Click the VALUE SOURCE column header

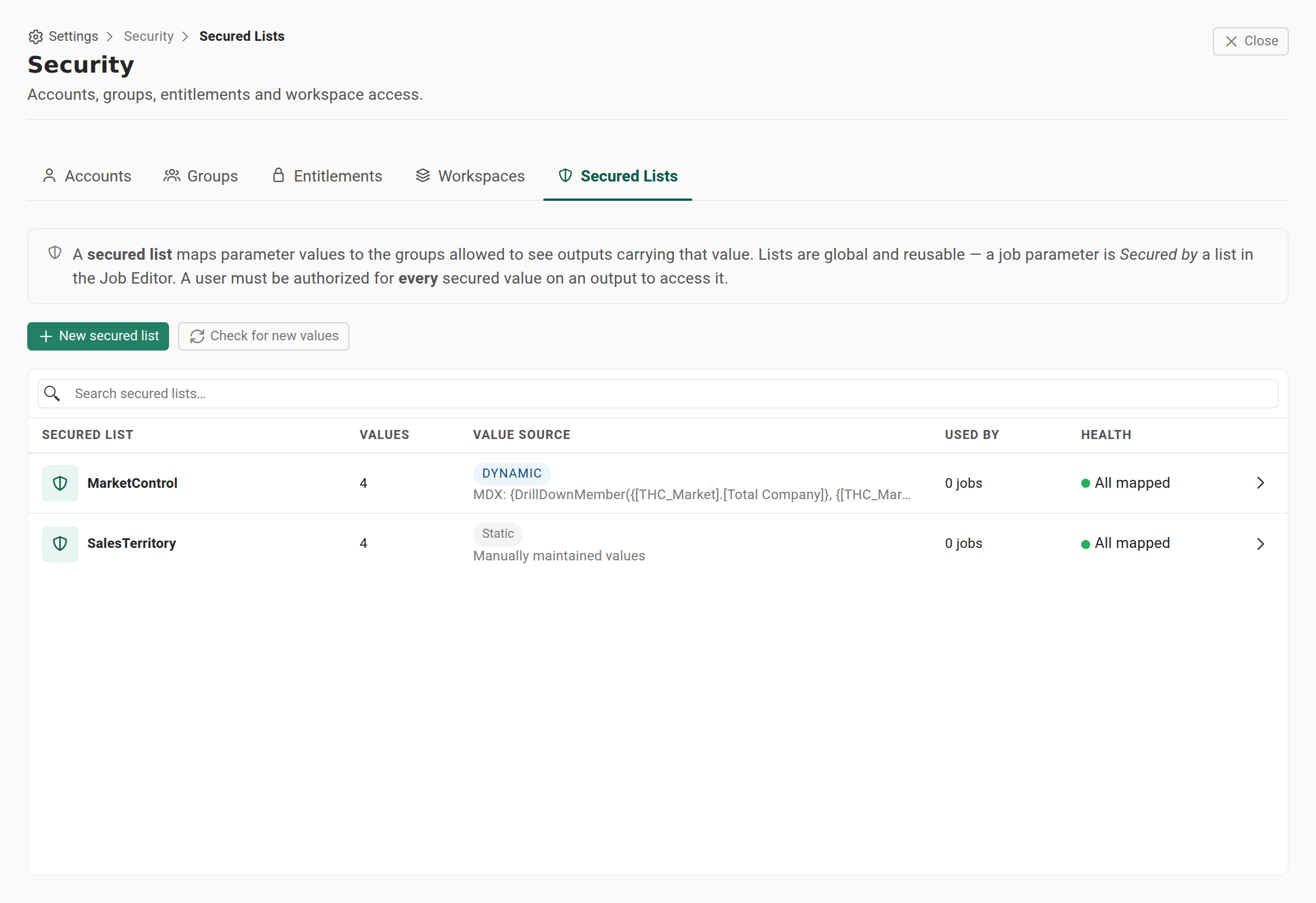pos(522,434)
